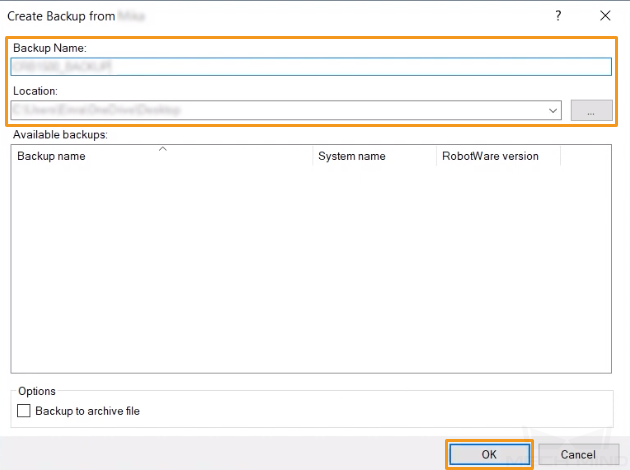630x470 pixels.
Task: Click the Available backups label
Action: click(60, 135)
